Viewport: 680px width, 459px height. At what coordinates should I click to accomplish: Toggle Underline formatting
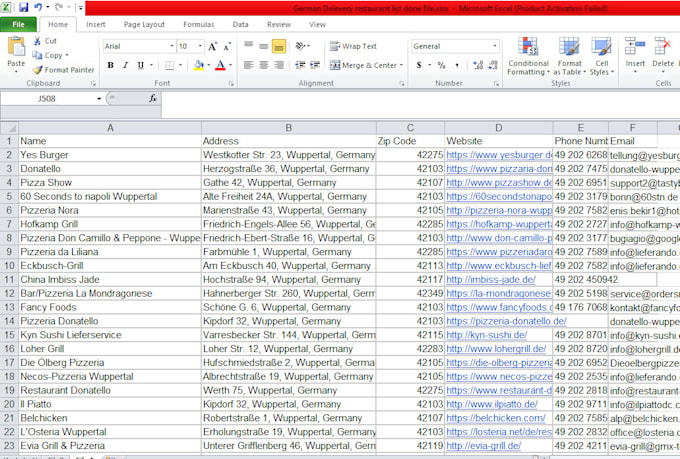point(141,65)
